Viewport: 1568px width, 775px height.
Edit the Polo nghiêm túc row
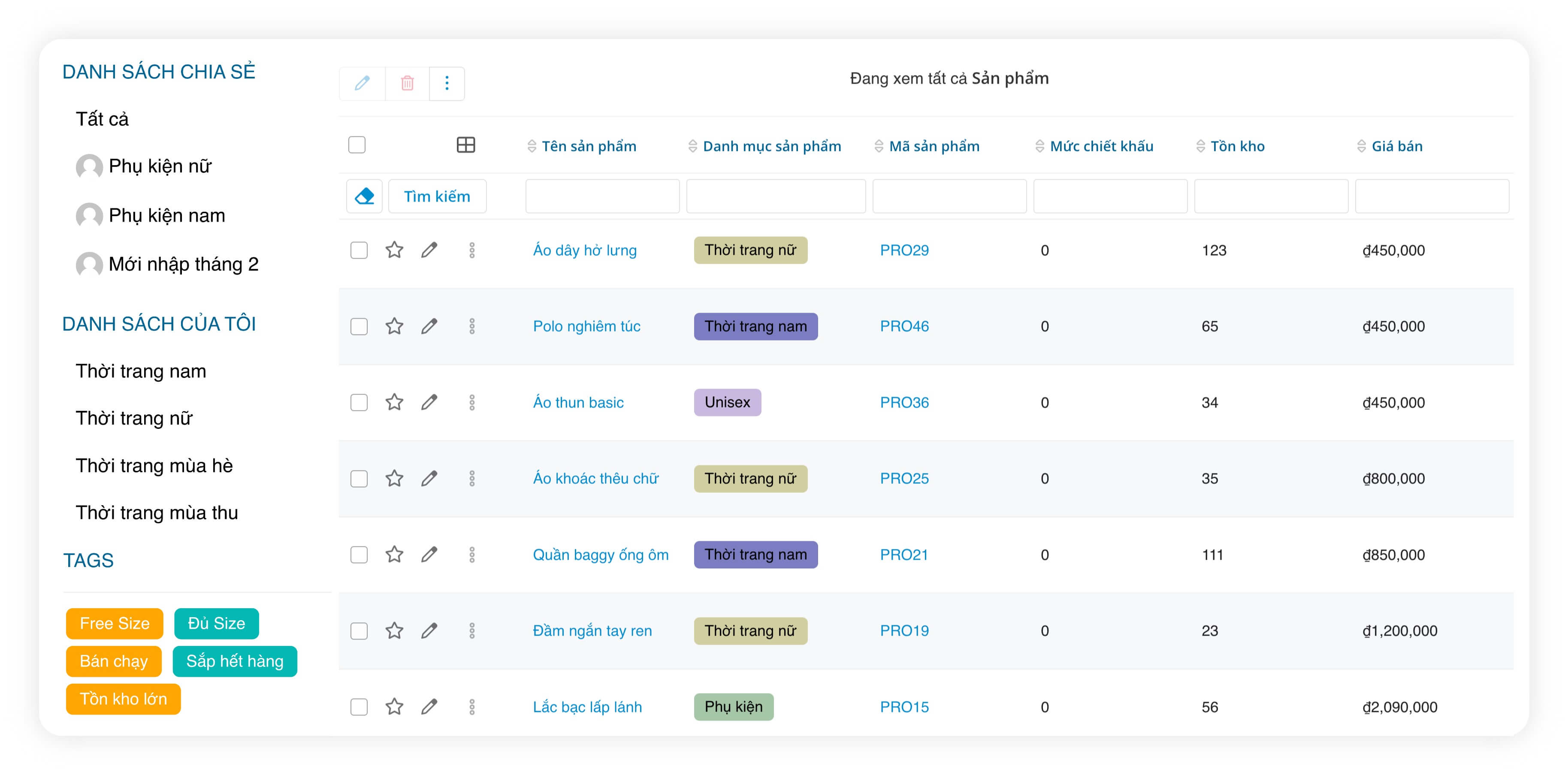point(429,326)
